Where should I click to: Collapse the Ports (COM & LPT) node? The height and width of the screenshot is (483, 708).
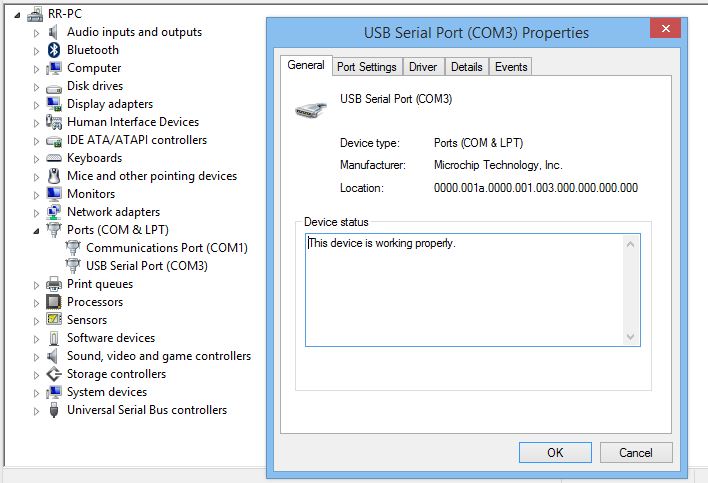[38, 231]
